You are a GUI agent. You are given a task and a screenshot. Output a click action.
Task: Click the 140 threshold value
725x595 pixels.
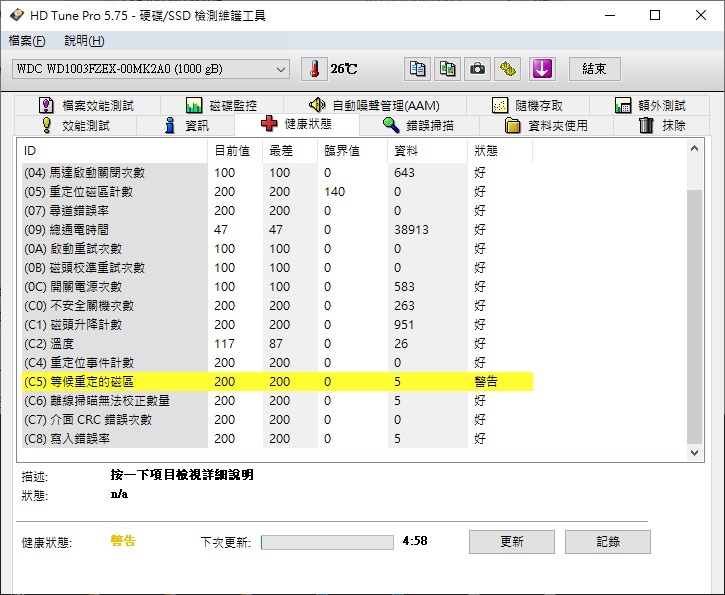[334, 192]
